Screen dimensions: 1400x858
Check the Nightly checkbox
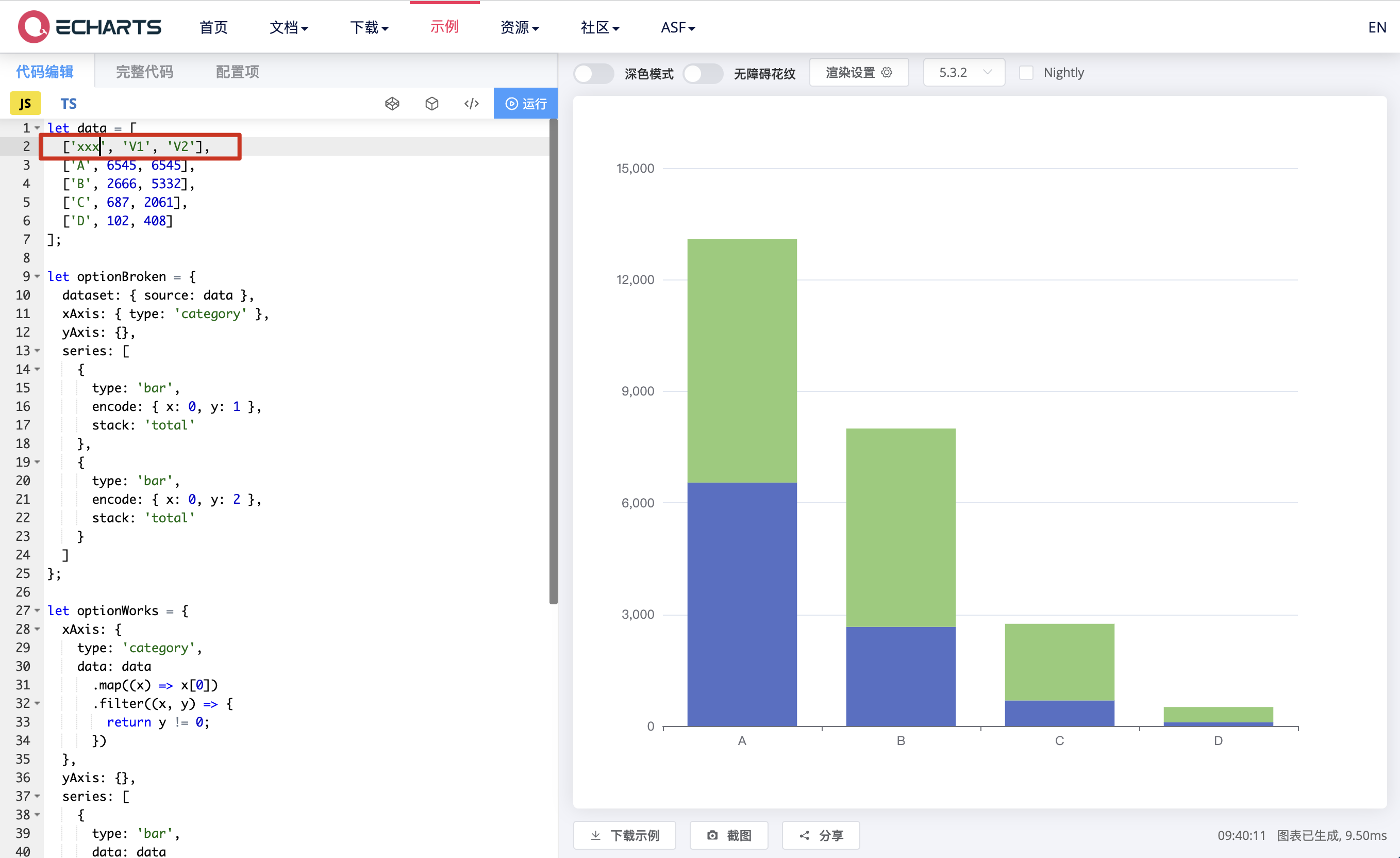coord(1026,72)
